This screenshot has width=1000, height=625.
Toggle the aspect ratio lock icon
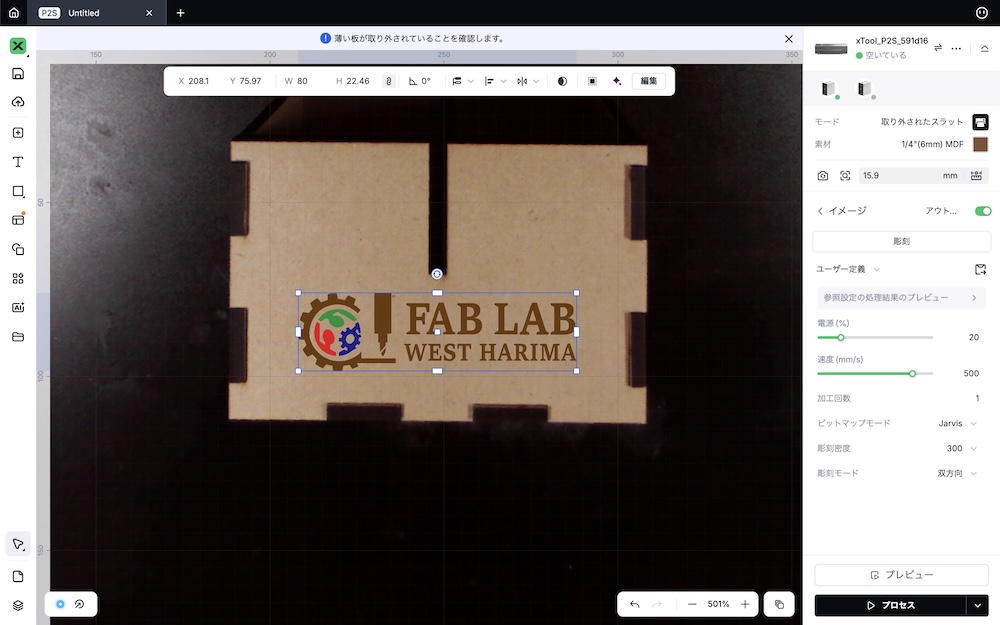pyautogui.click(x=388, y=81)
